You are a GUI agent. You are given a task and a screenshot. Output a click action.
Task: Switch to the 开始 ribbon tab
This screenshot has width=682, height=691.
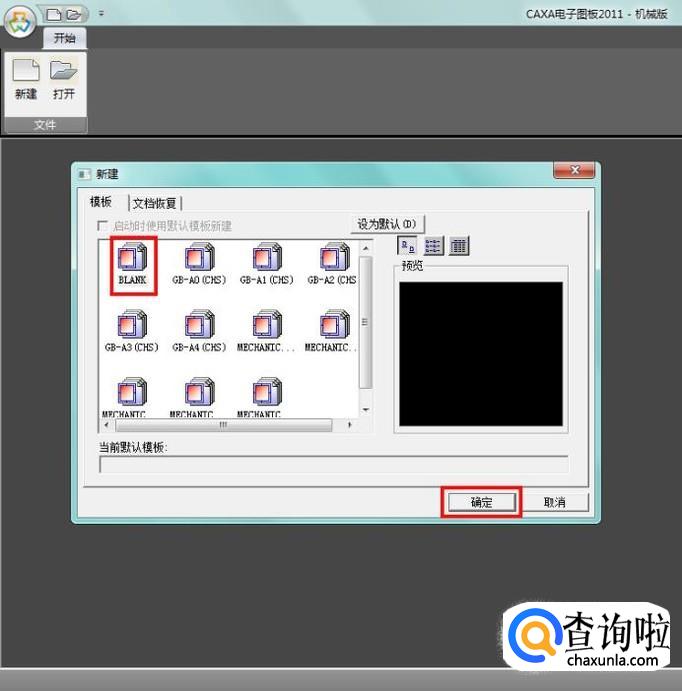[x=64, y=38]
